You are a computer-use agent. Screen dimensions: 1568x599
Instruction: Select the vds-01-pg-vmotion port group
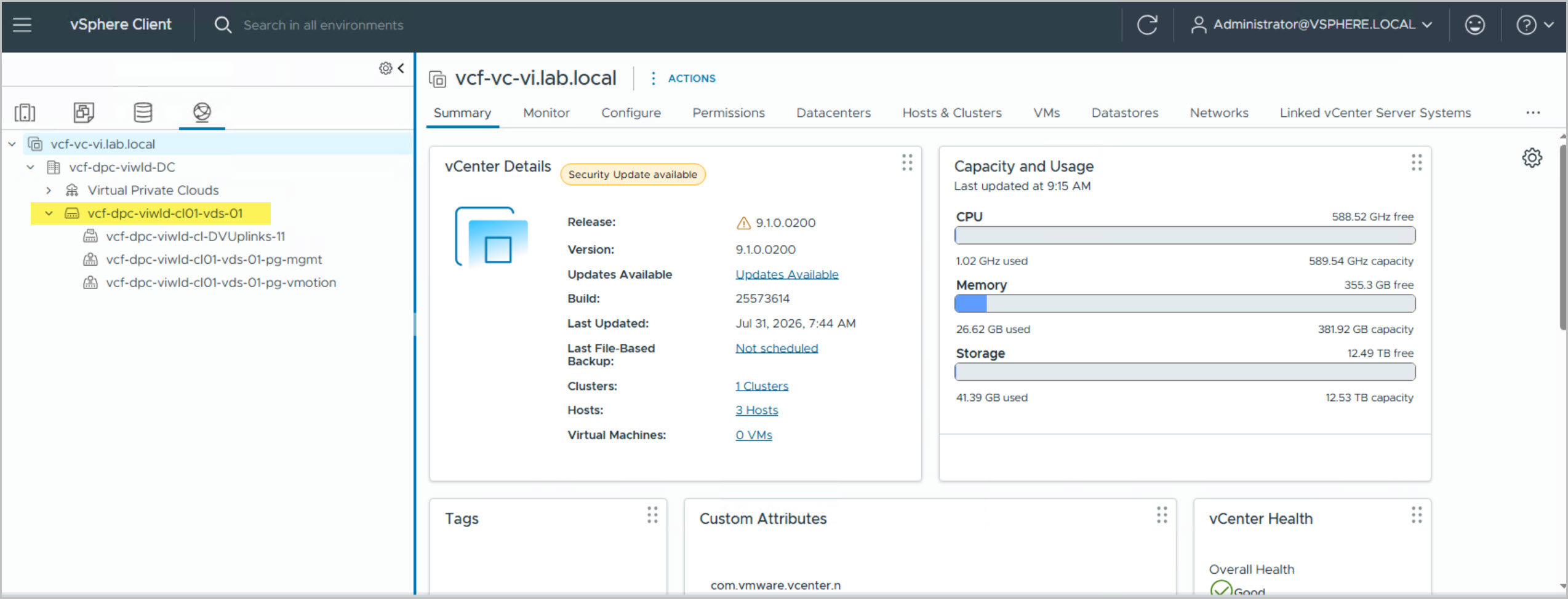pyautogui.click(x=221, y=283)
